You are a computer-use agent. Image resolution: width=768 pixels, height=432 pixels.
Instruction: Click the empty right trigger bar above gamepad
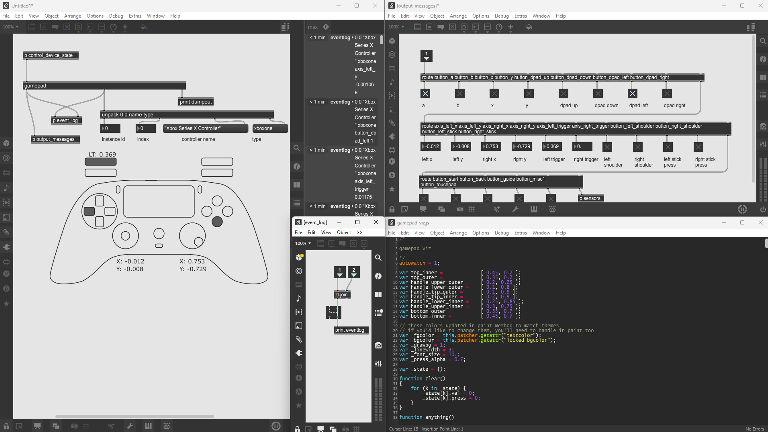tap(217, 161)
